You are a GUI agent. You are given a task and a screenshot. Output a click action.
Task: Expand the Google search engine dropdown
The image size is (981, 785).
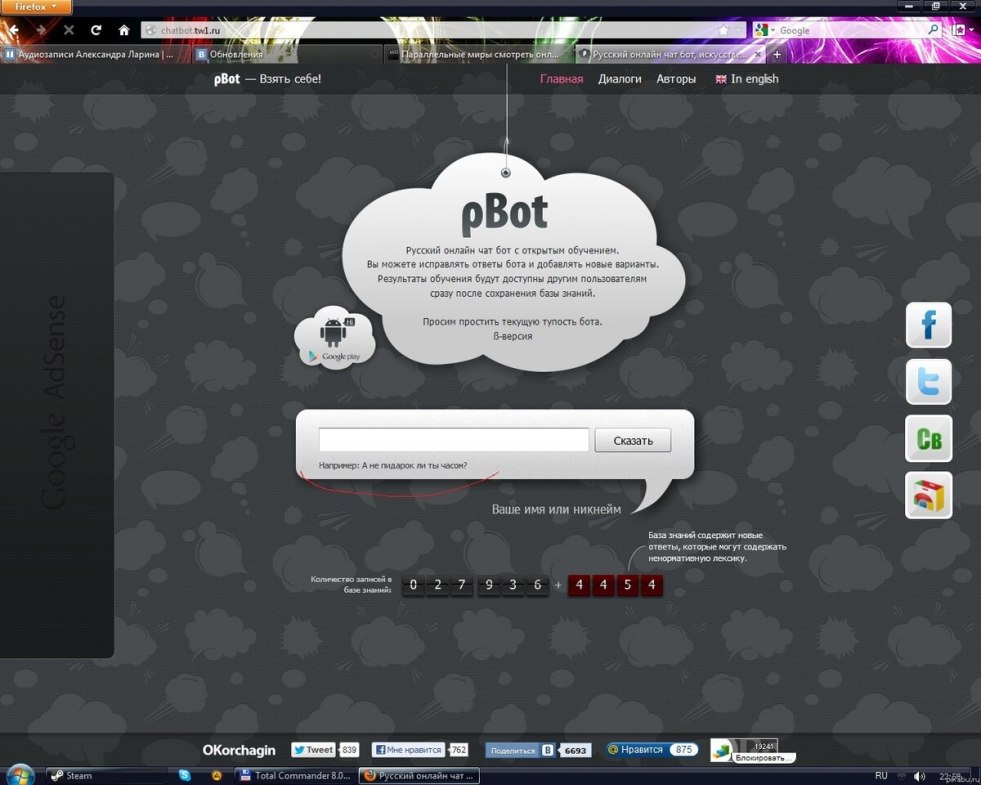tap(766, 31)
